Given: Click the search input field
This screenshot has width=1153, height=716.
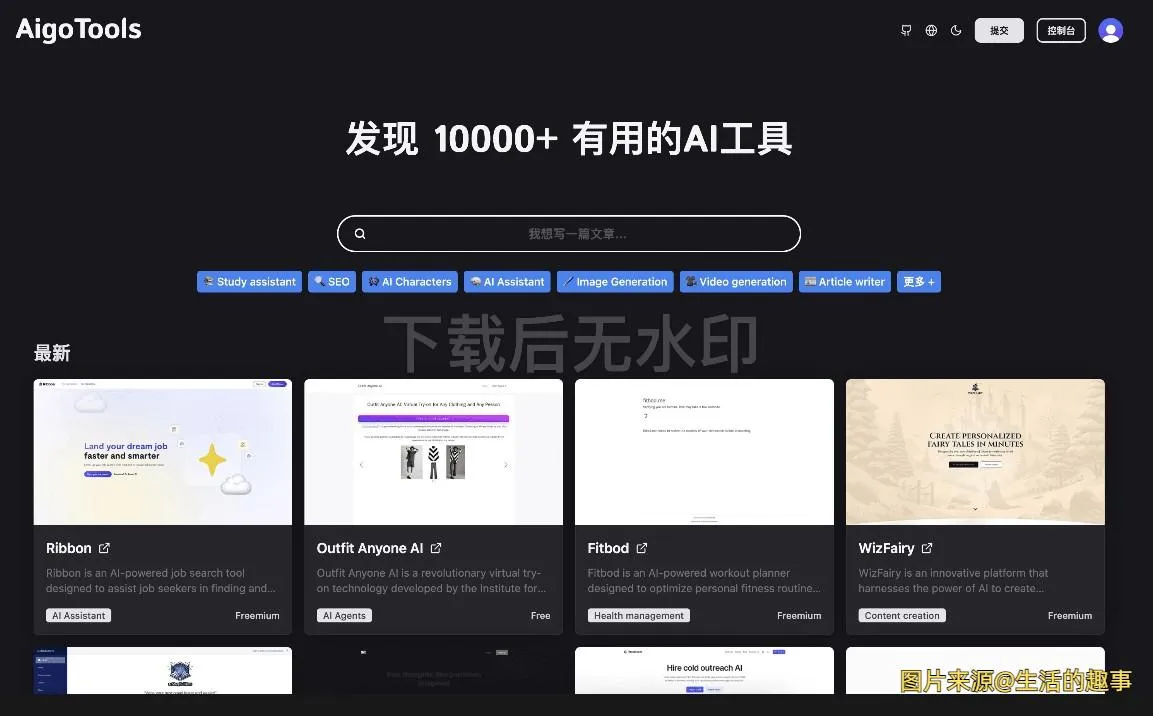Looking at the screenshot, I should tap(568, 233).
